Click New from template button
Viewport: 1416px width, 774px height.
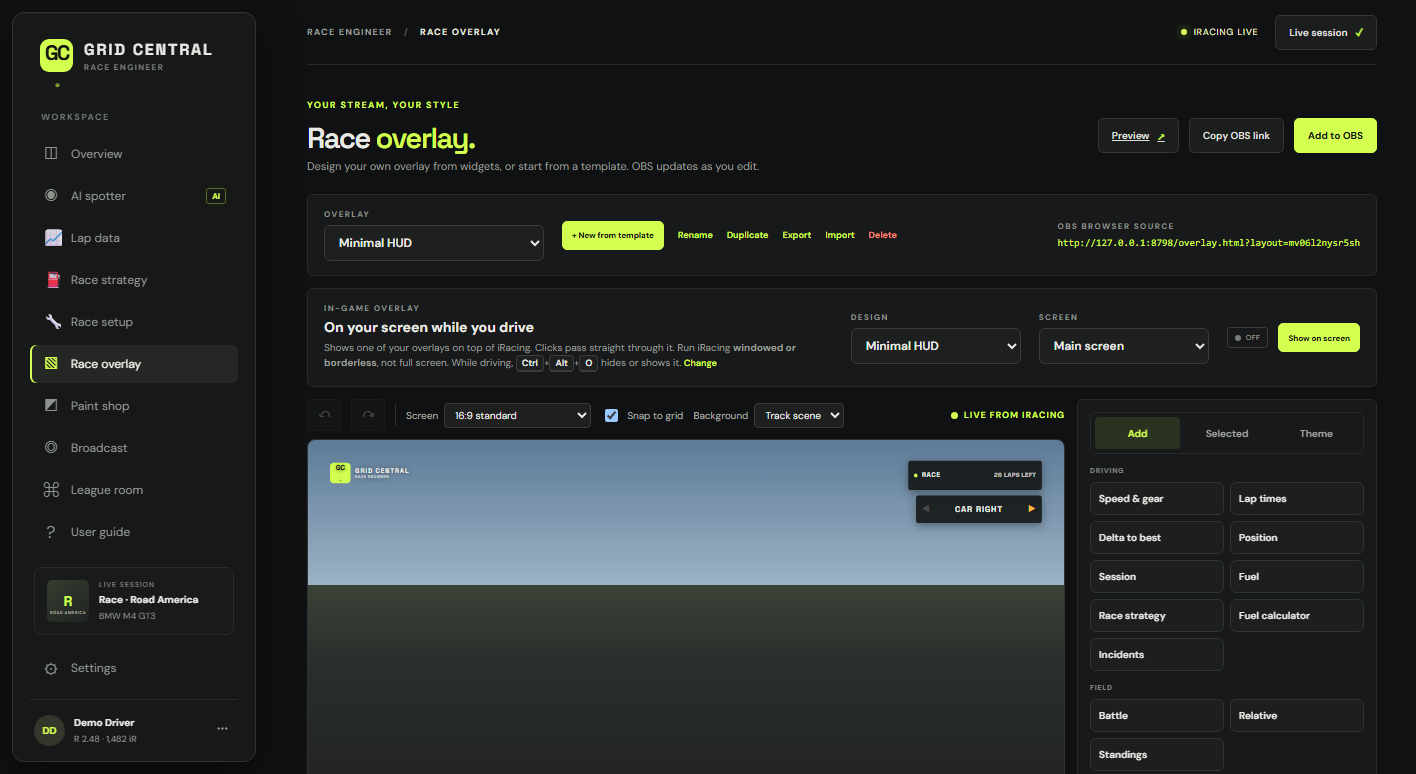point(613,235)
